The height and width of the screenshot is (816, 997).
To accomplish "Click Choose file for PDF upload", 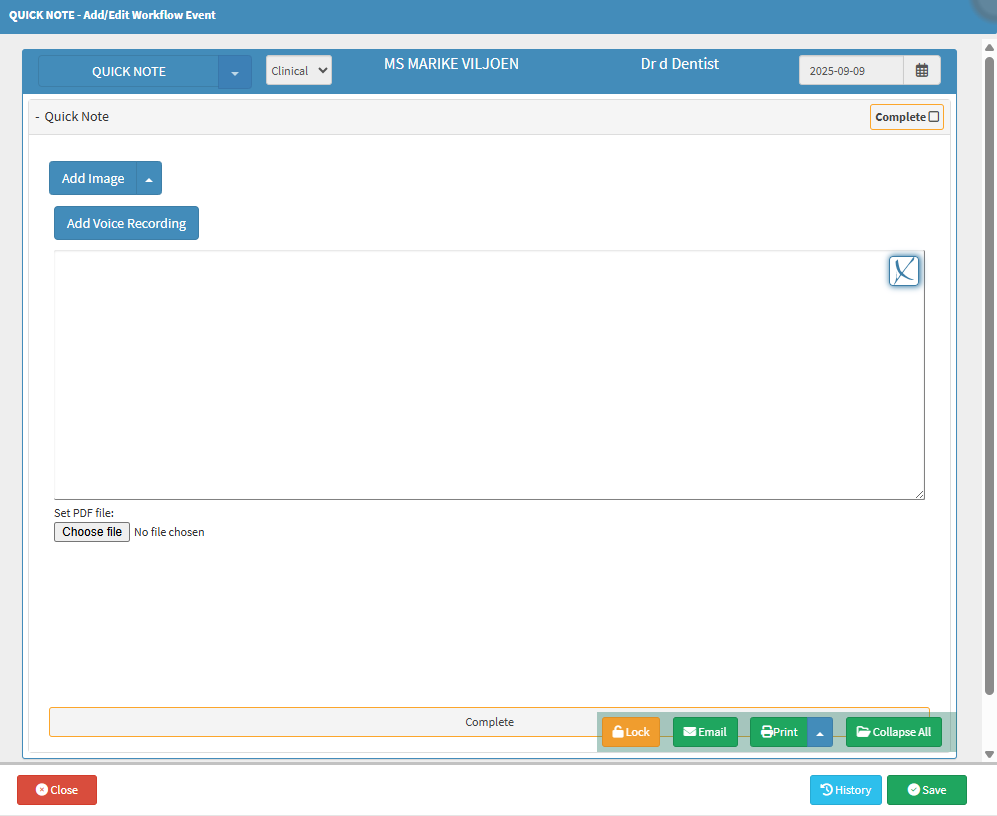I will [x=92, y=532].
